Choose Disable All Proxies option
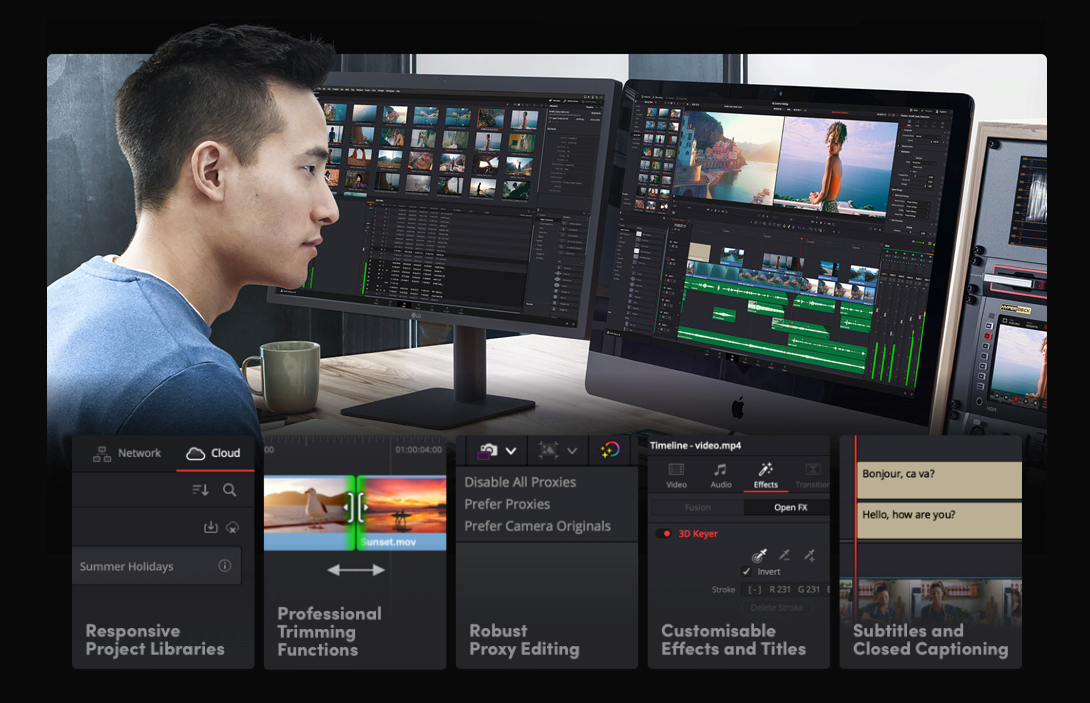The height and width of the screenshot is (703, 1090). click(x=520, y=482)
